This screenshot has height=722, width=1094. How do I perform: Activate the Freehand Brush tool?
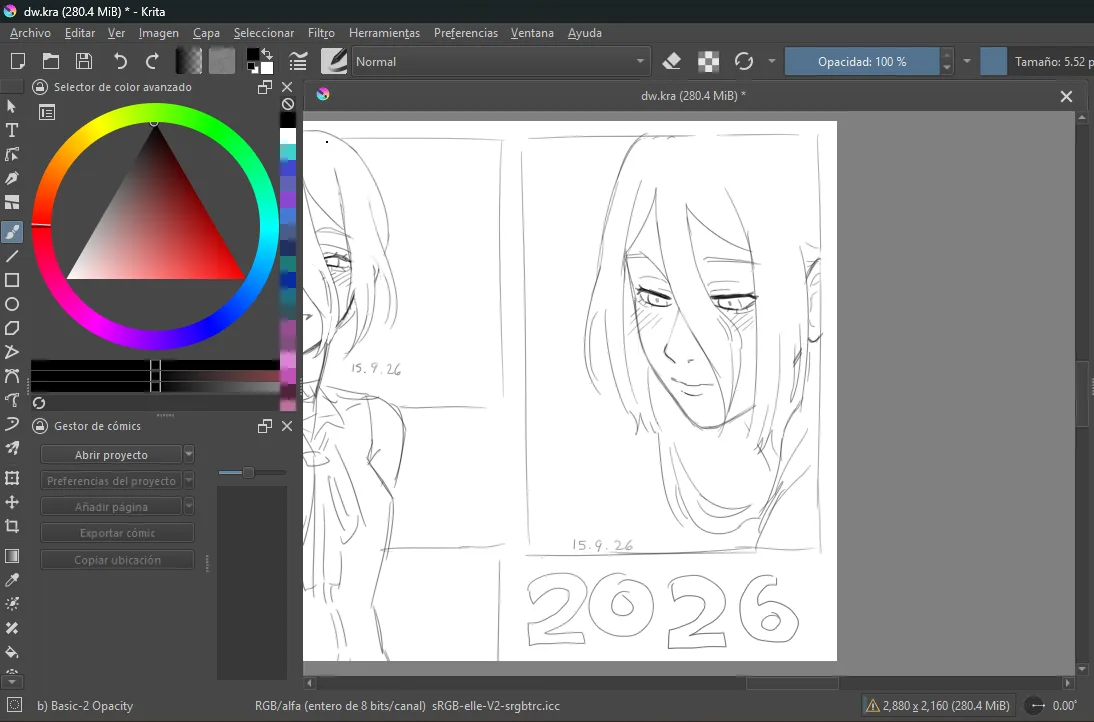[12, 232]
